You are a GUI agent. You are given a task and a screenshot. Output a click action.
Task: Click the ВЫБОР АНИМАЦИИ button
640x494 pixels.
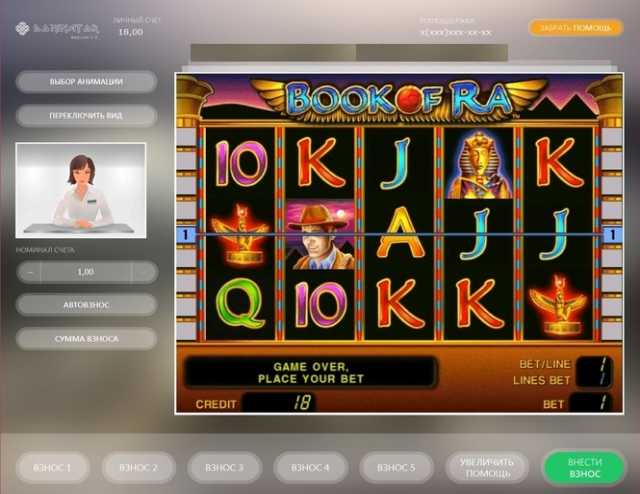tap(87, 82)
